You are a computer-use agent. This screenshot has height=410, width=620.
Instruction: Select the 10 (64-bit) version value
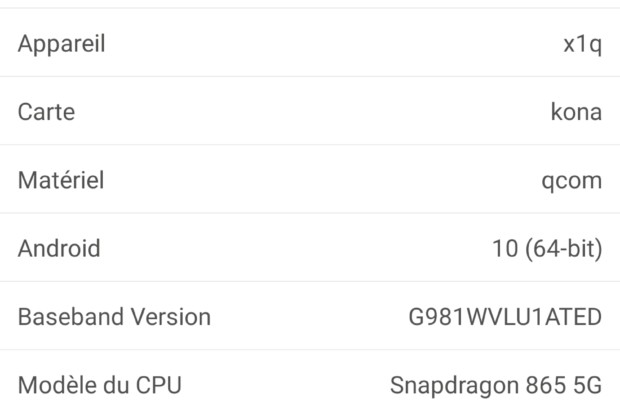tap(547, 248)
